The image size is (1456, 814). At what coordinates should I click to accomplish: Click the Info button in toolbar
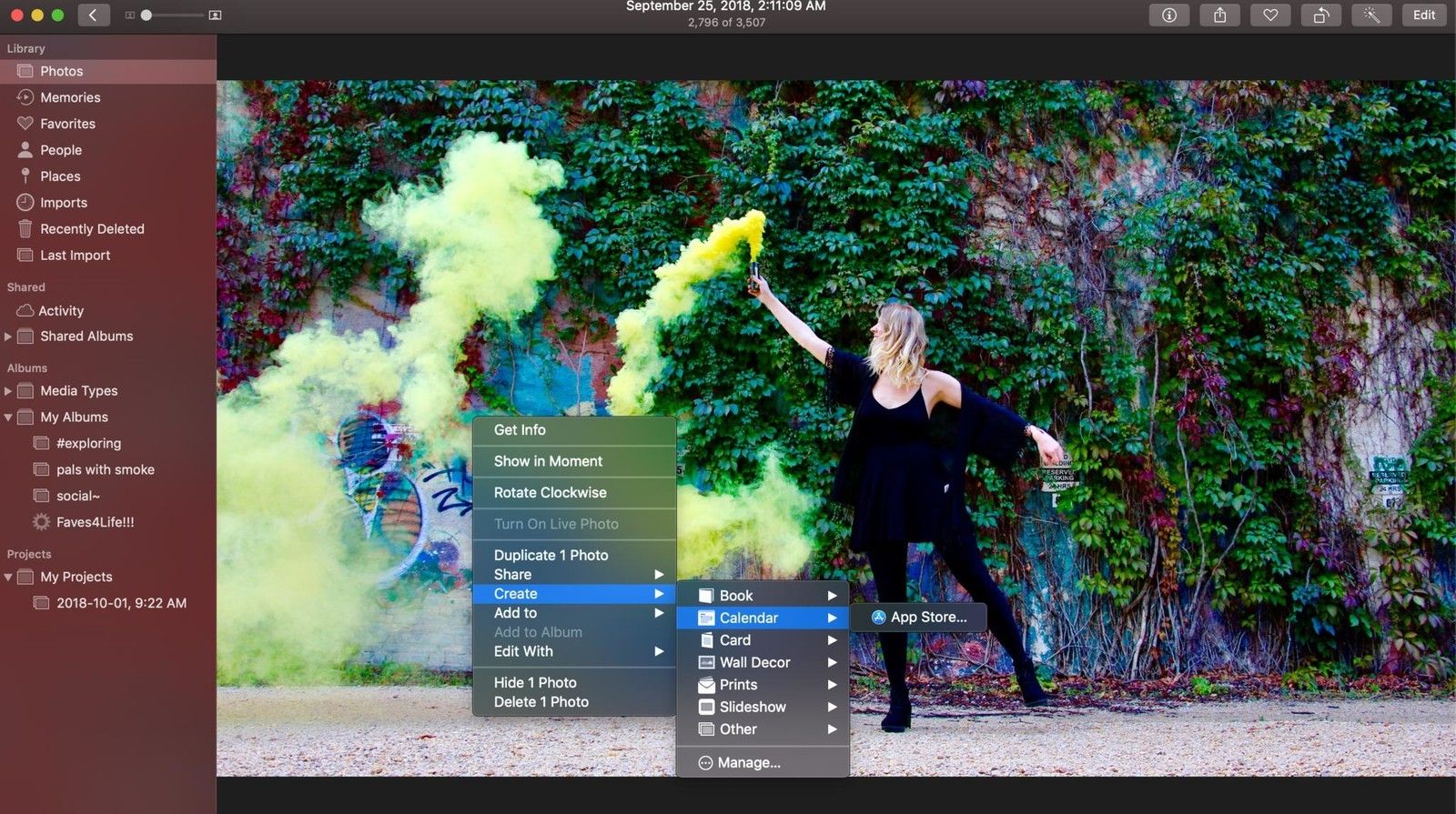[1168, 15]
